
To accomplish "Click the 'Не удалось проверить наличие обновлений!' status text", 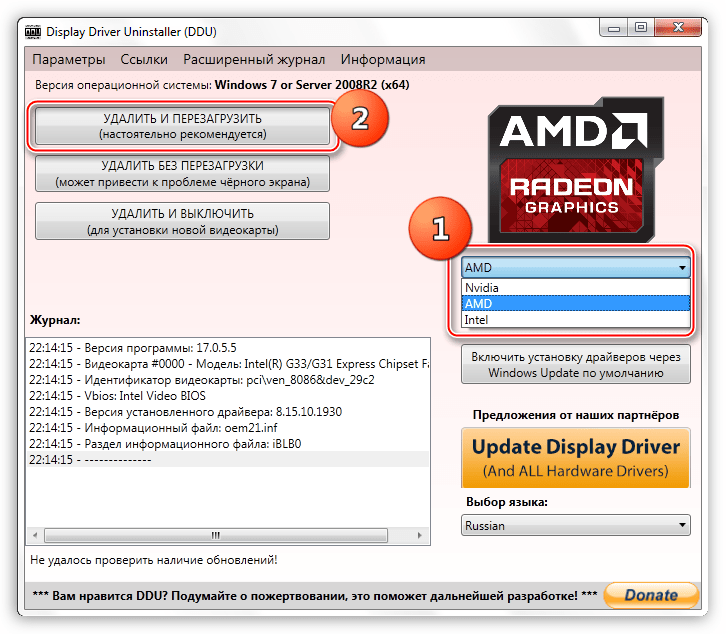I will pos(154,560).
